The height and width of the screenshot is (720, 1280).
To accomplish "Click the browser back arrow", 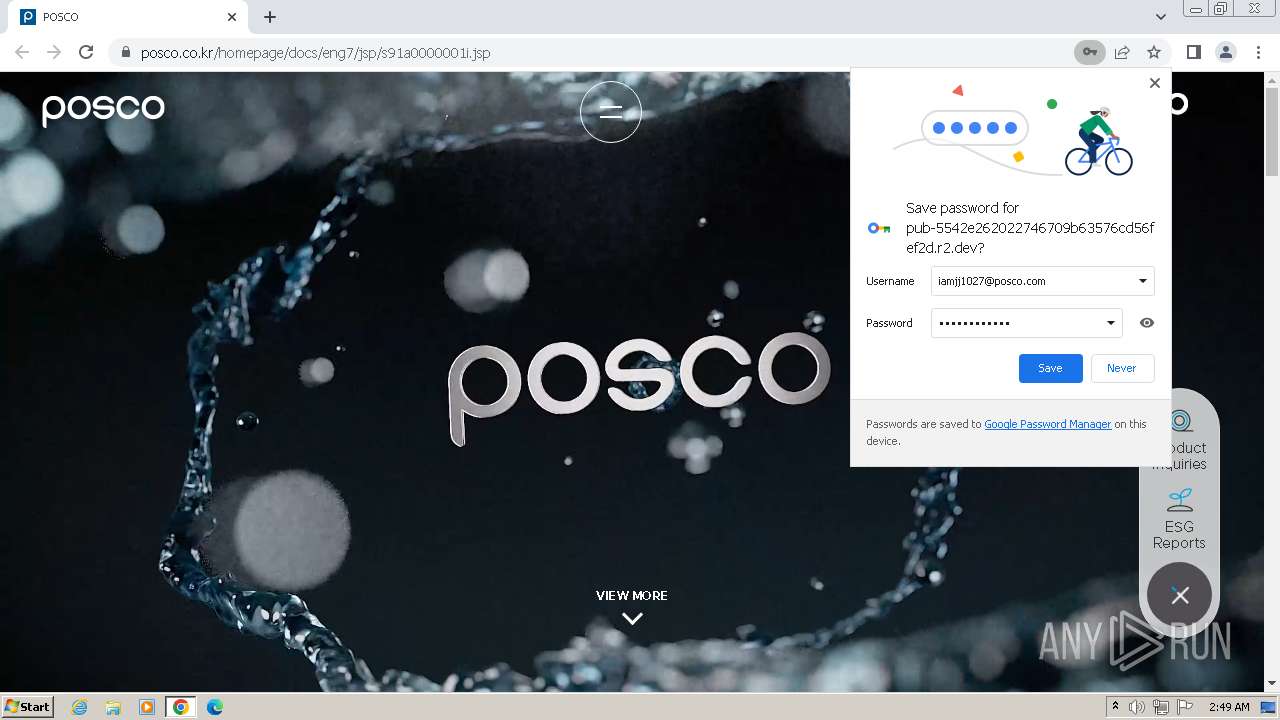I will click(x=22, y=52).
